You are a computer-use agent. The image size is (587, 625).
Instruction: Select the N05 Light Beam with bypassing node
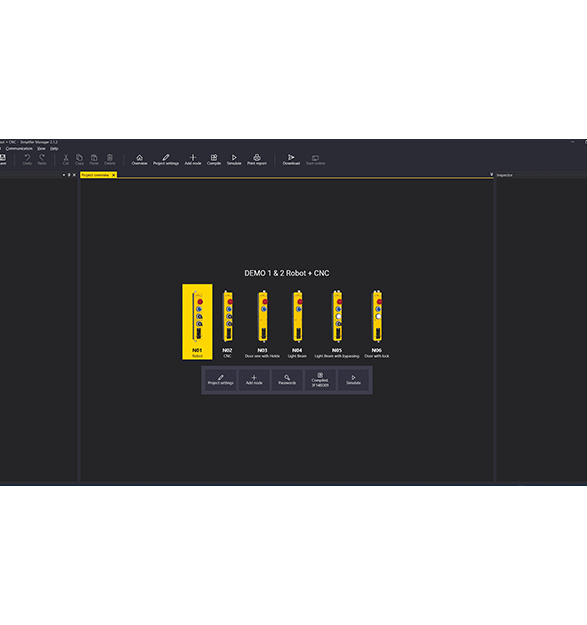(337, 324)
